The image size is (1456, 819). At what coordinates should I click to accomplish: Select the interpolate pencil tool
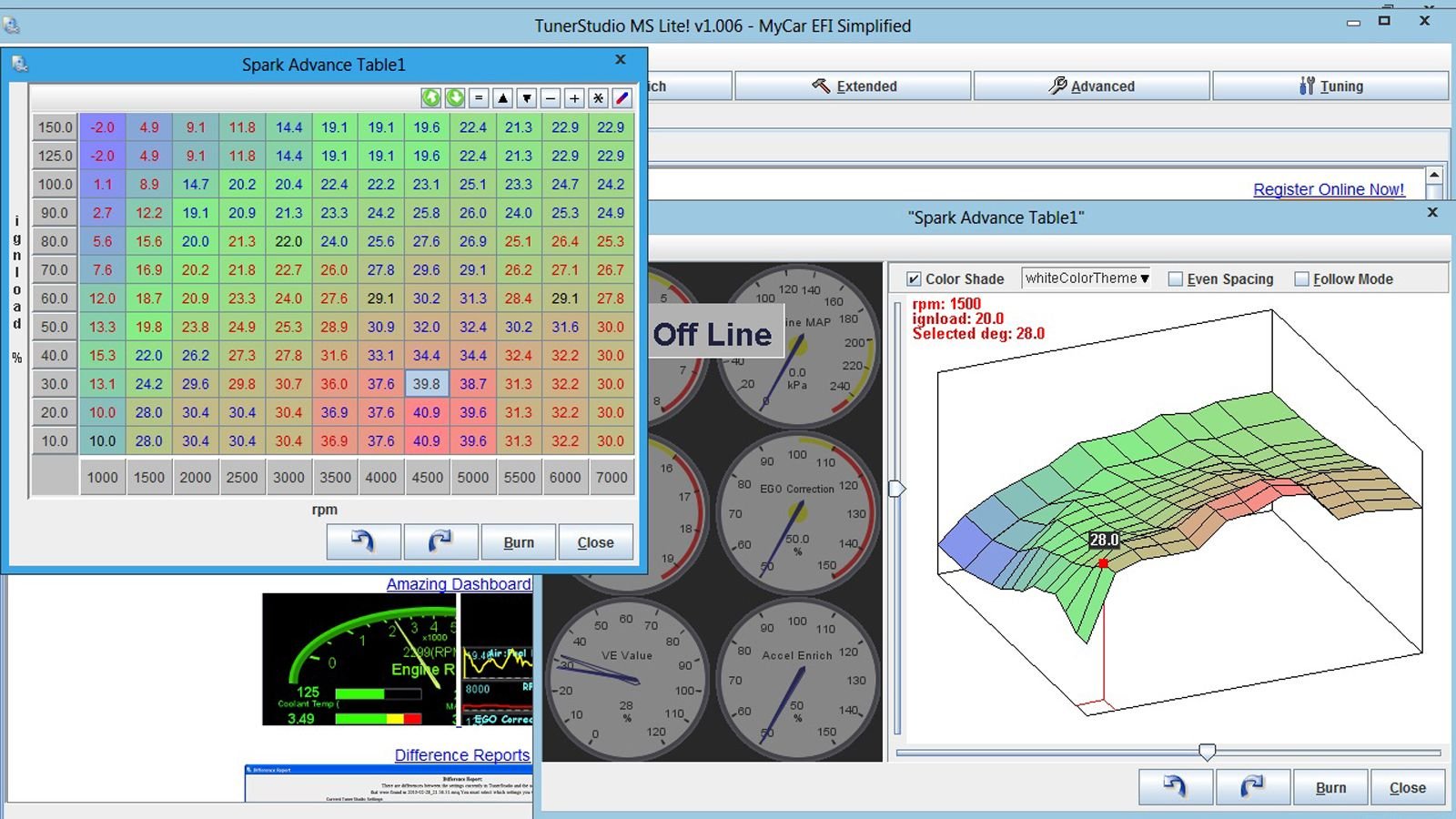click(622, 98)
